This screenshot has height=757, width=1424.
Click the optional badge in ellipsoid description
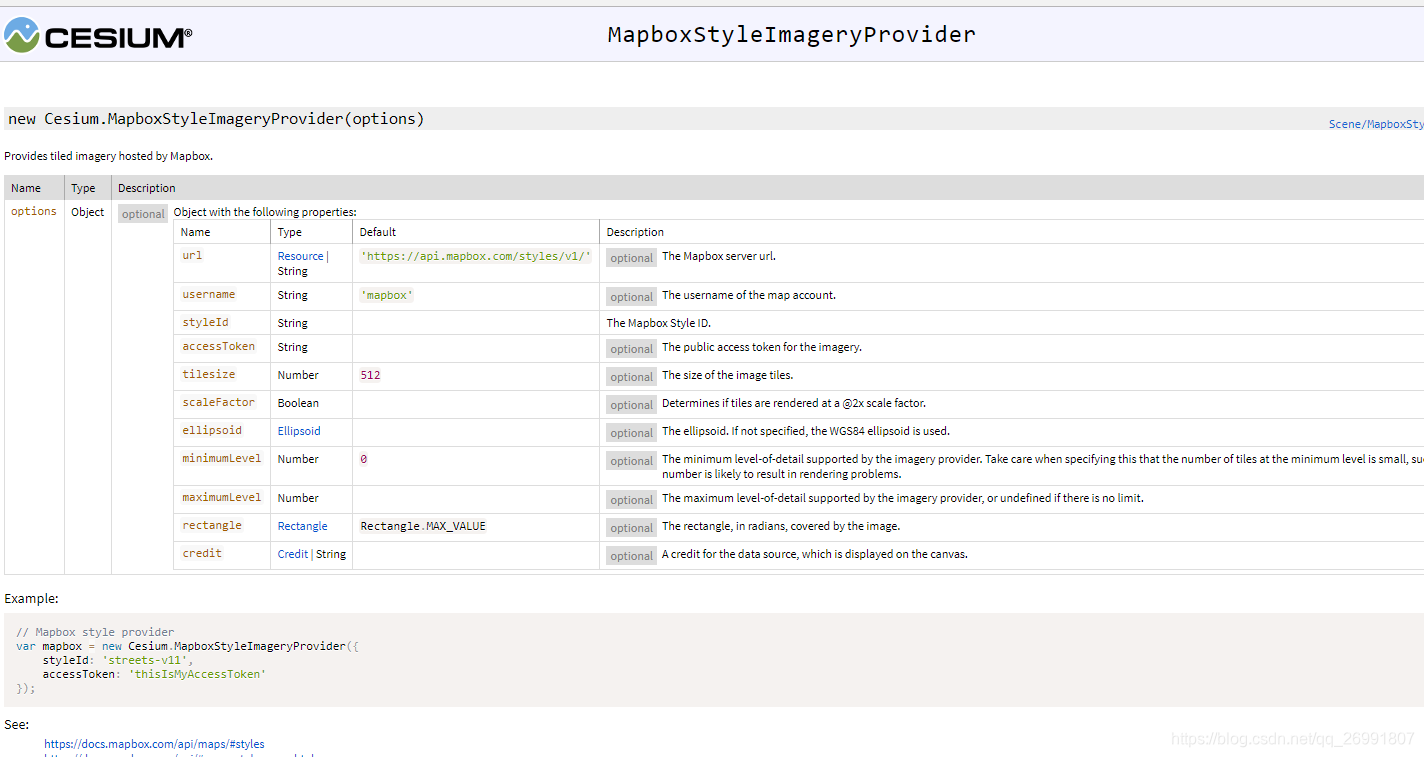click(x=632, y=433)
